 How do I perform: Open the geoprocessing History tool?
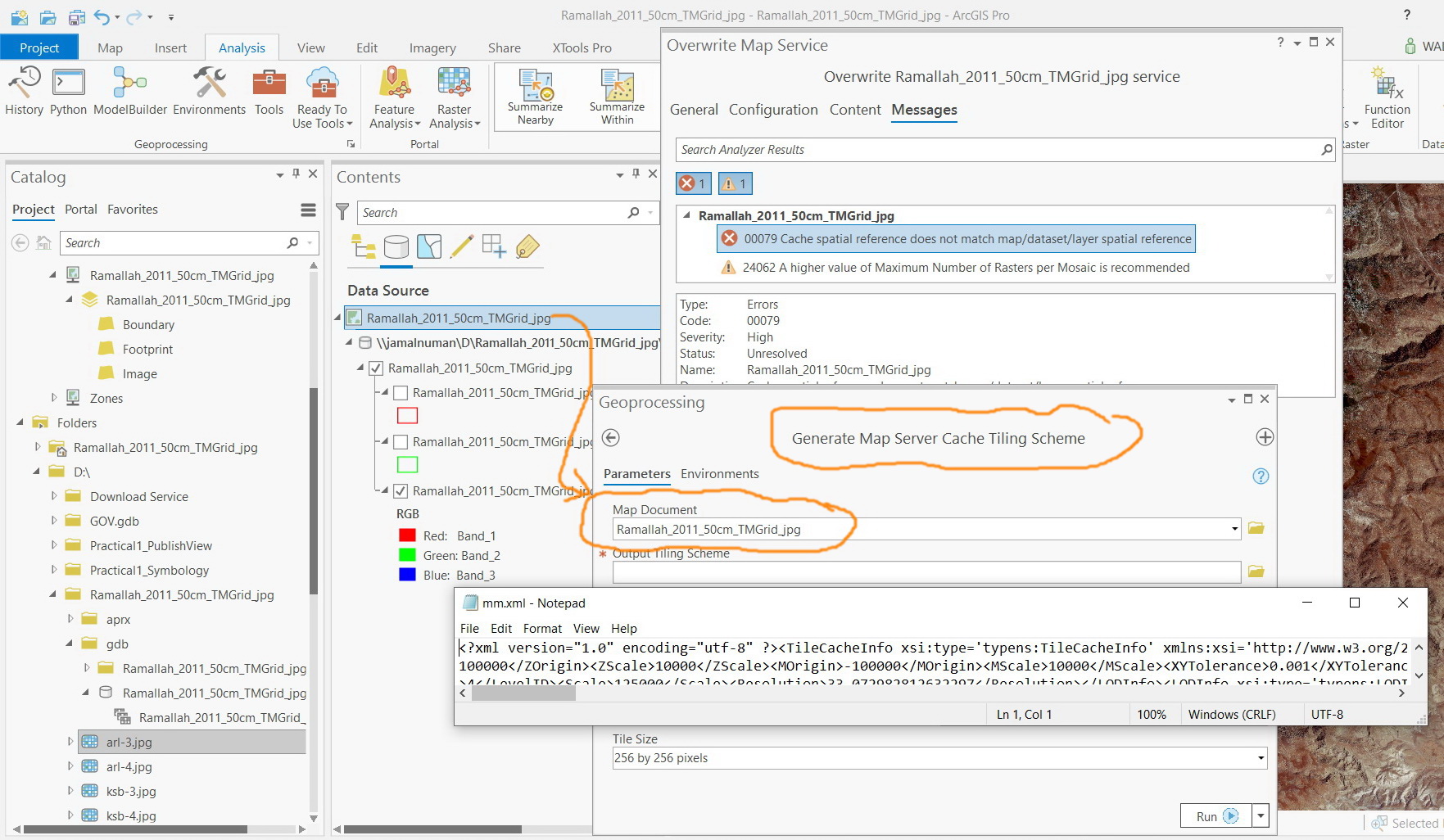tap(24, 91)
